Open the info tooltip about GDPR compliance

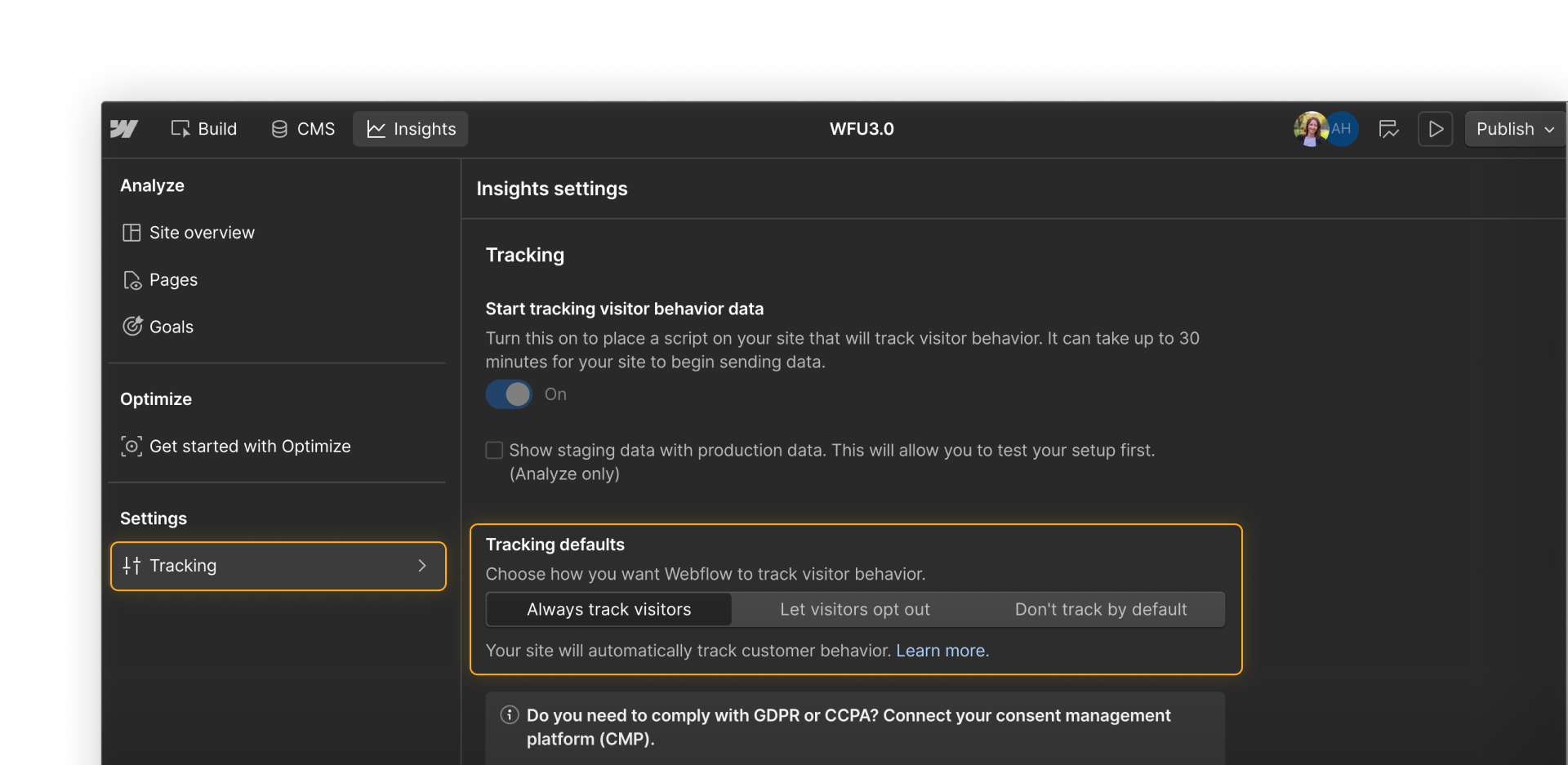click(509, 714)
